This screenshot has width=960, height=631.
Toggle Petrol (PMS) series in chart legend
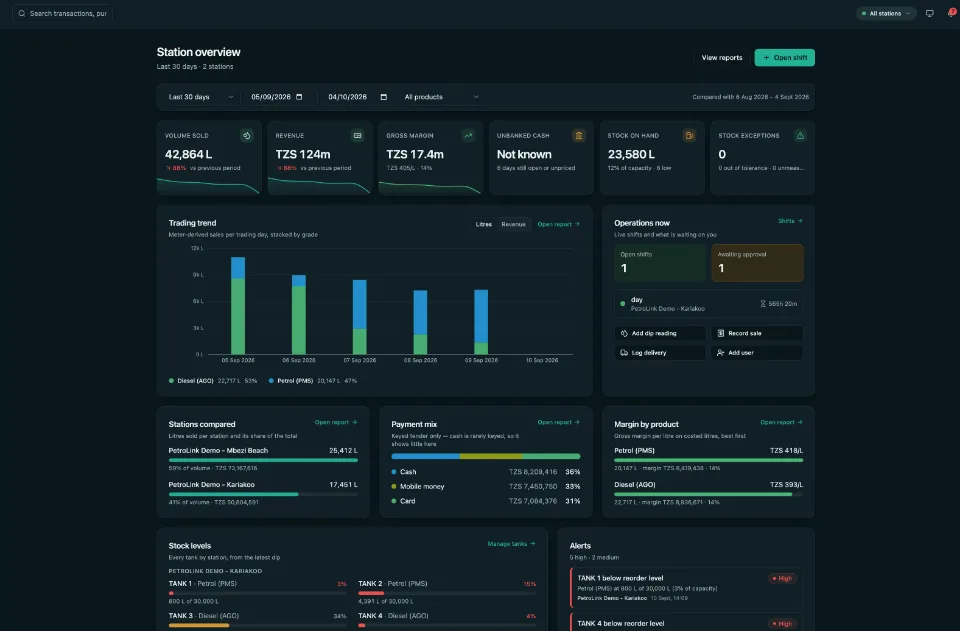tap(312, 381)
